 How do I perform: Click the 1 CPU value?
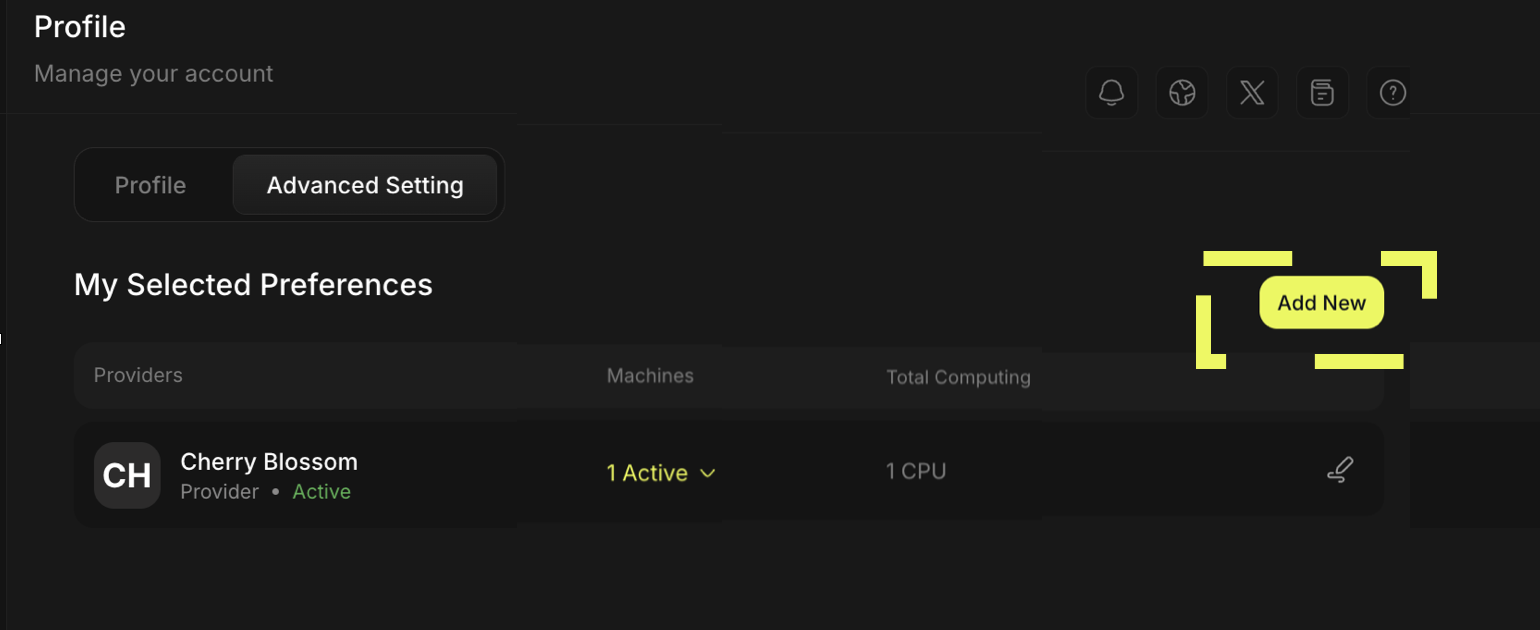(x=916, y=471)
